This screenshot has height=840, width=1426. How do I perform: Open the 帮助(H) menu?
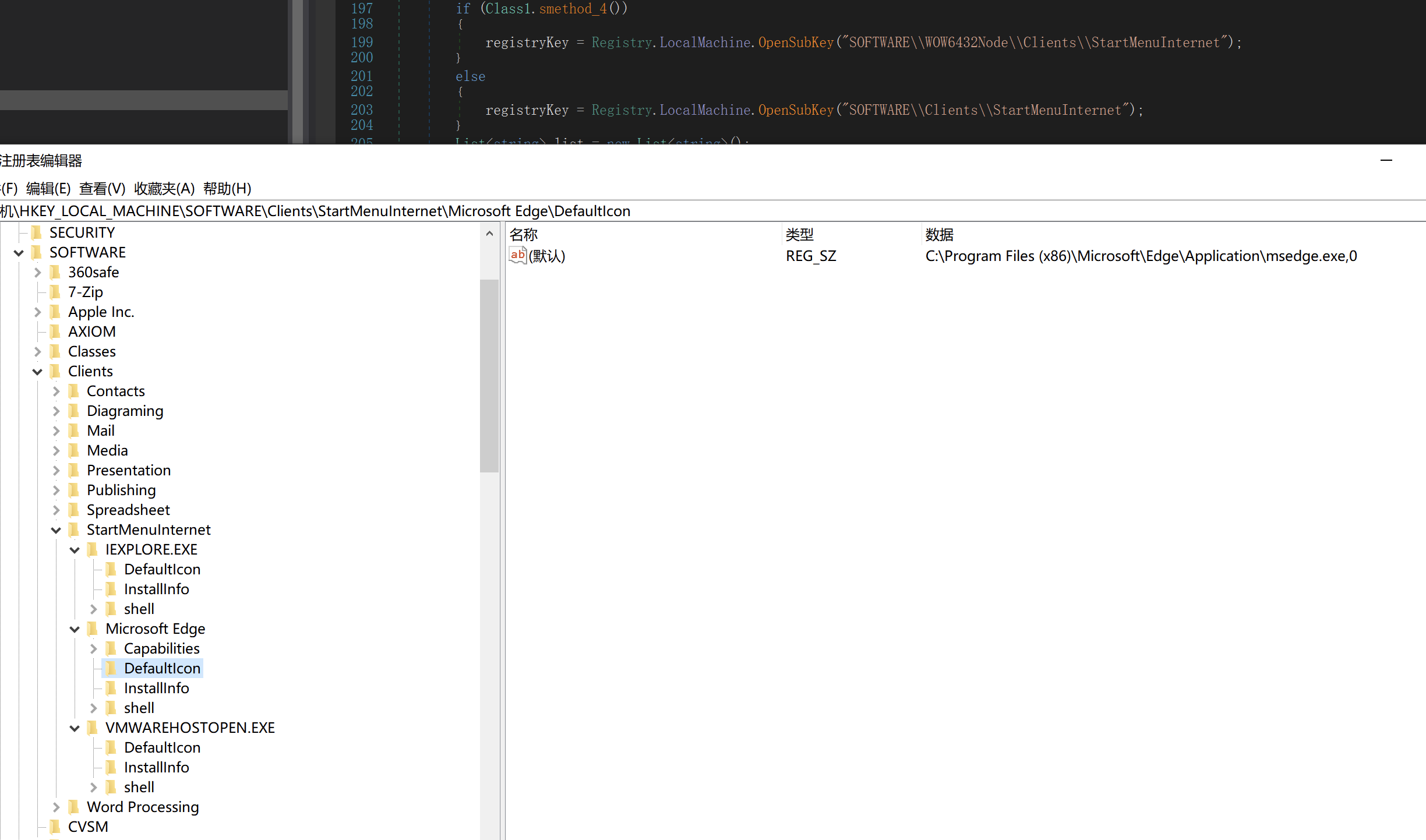227,189
